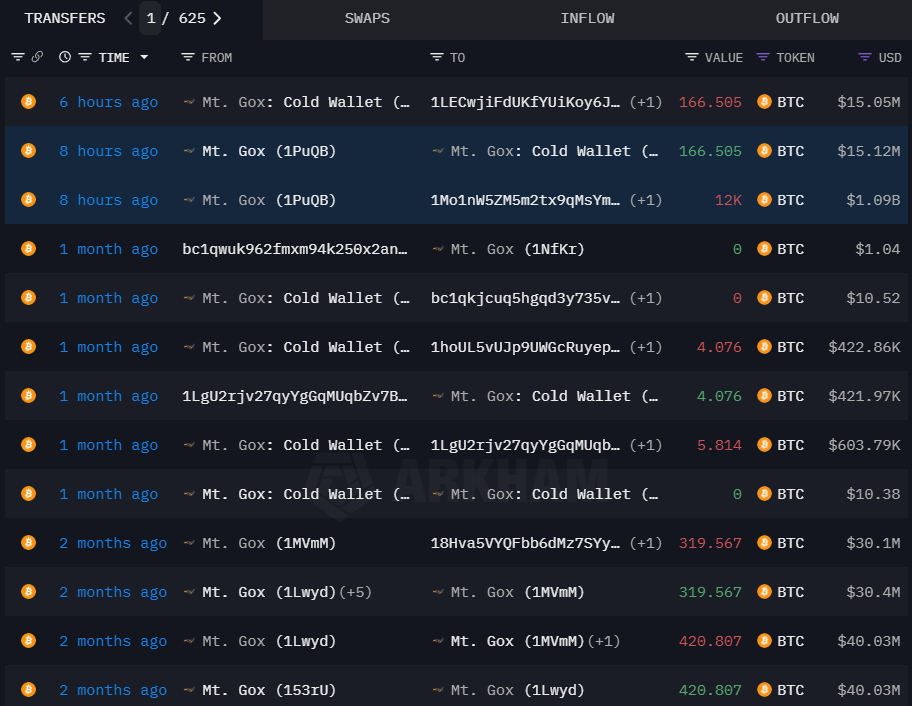Click the $422.86K USD amount

click(864, 347)
